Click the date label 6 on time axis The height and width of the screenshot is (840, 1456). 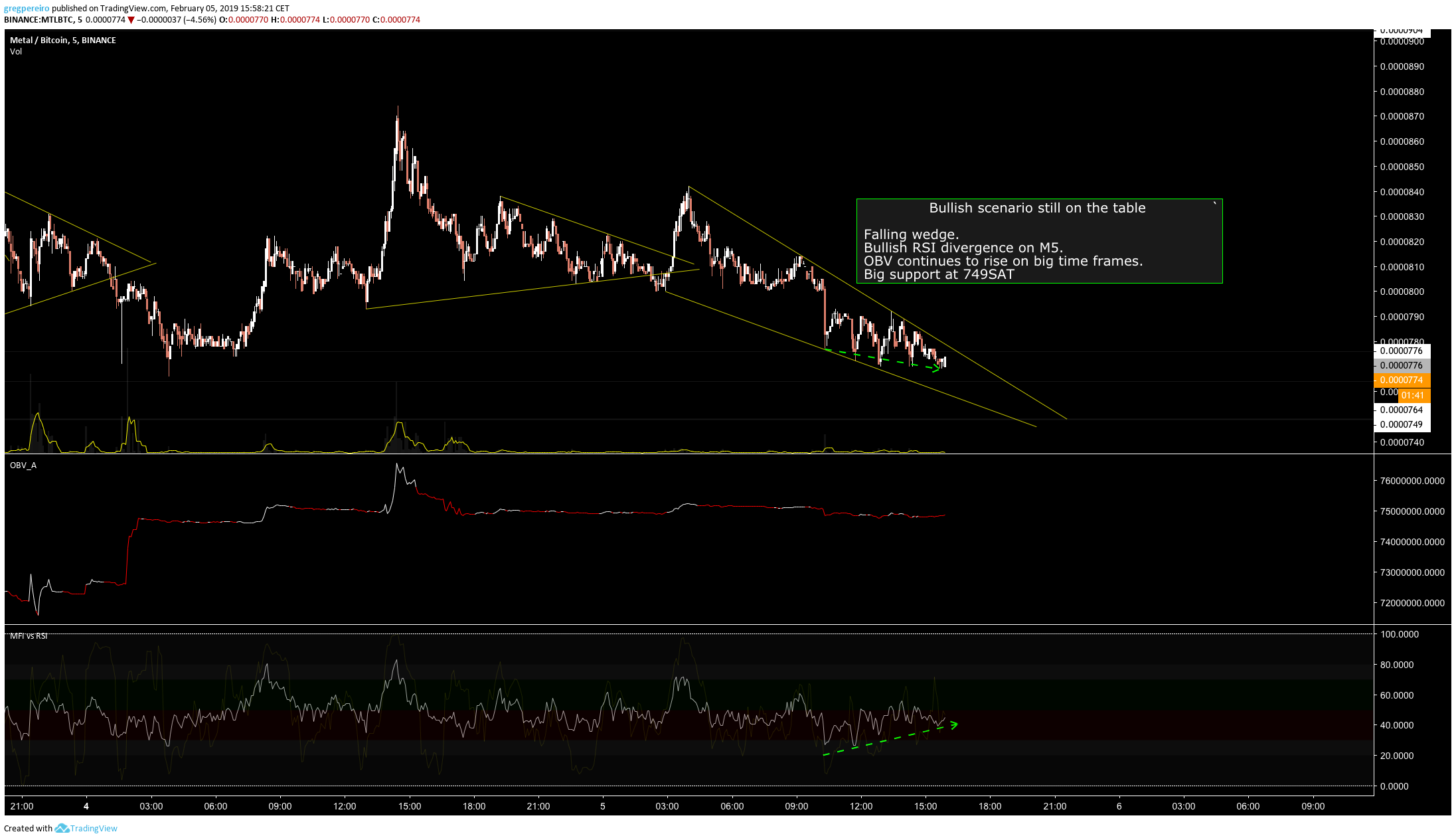pyautogui.click(x=1119, y=807)
